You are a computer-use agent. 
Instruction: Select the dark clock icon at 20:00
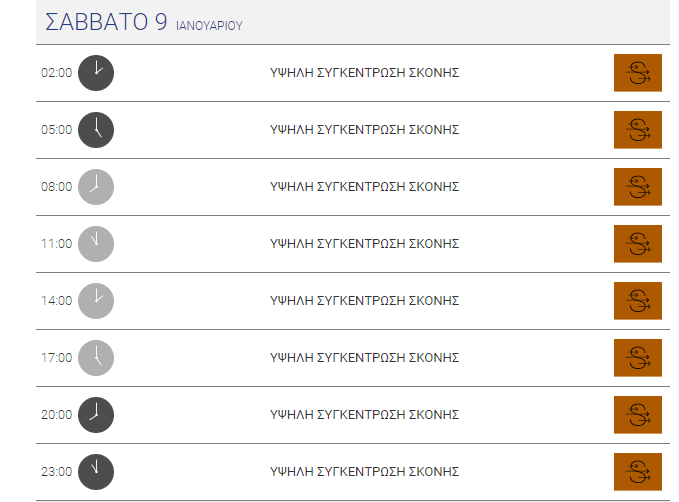96,415
